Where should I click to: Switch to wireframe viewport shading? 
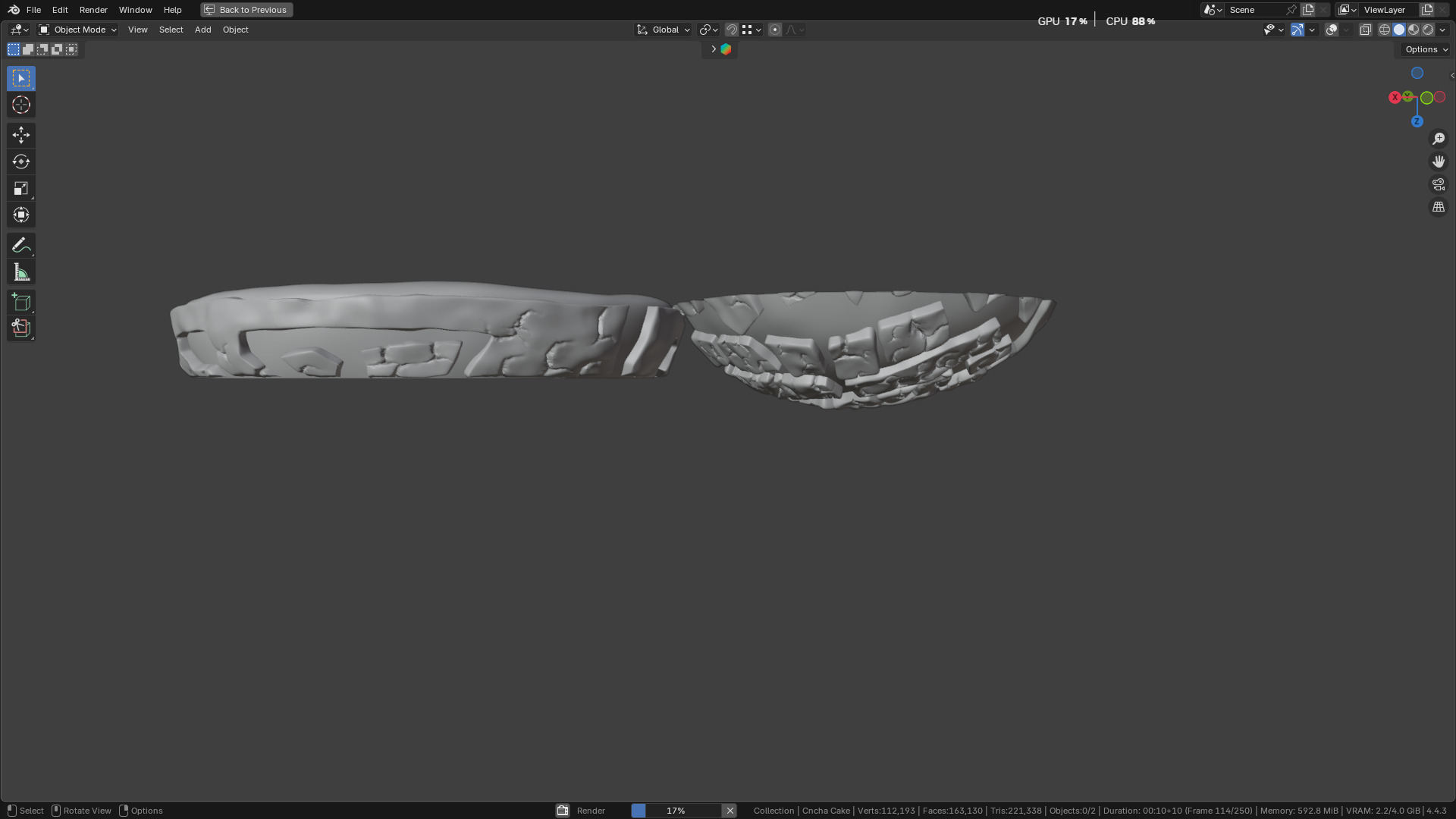(x=1384, y=30)
